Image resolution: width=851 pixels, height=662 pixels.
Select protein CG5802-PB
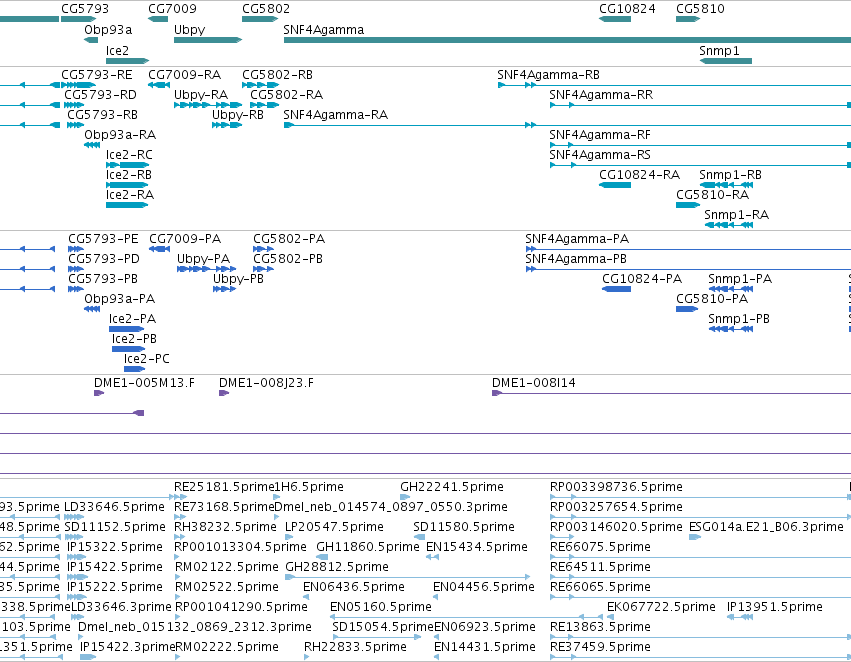(x=288, y=259)
